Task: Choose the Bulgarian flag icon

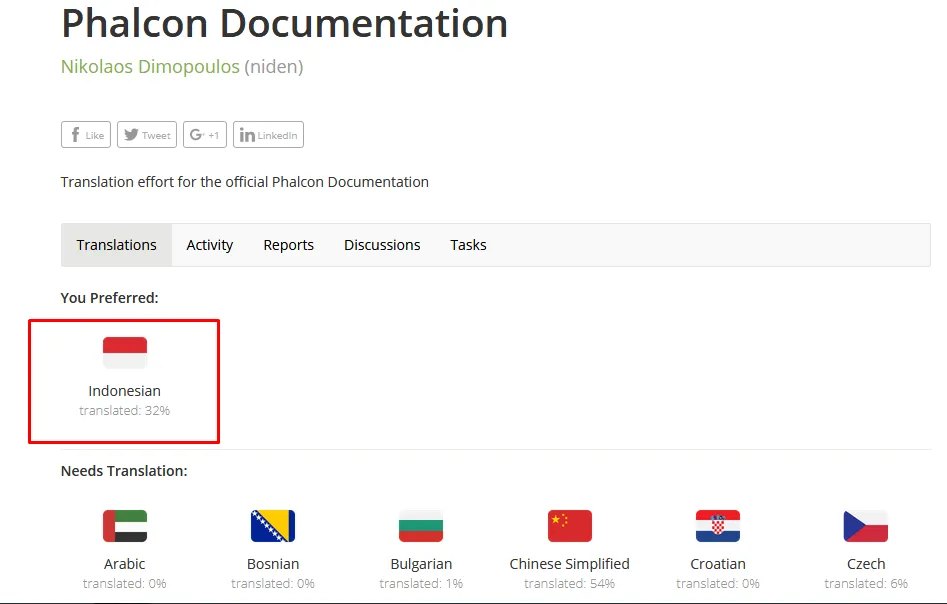Action: pyautogui.click(x=421, y=526)
